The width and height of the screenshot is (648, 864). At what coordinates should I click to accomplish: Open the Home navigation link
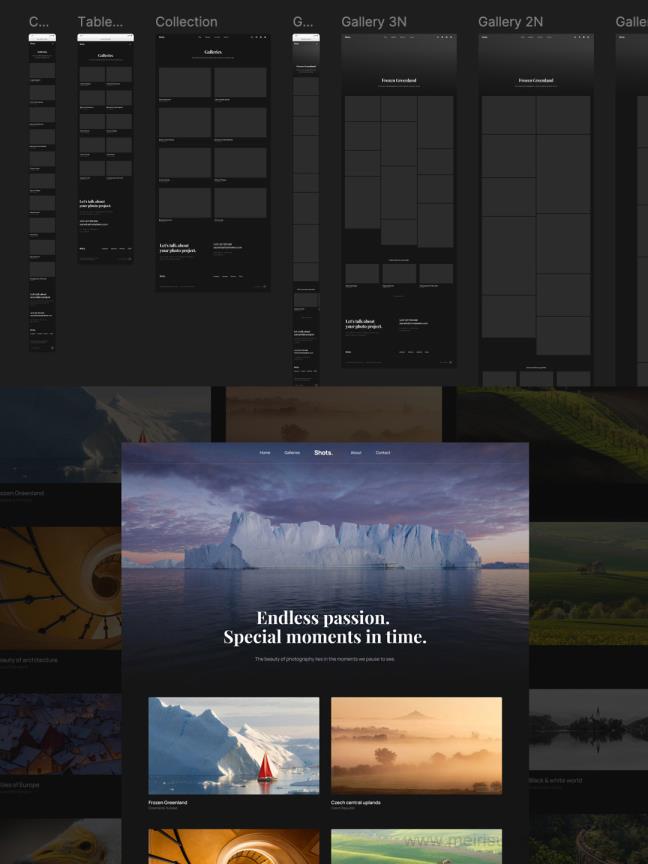tap(265, 453)
